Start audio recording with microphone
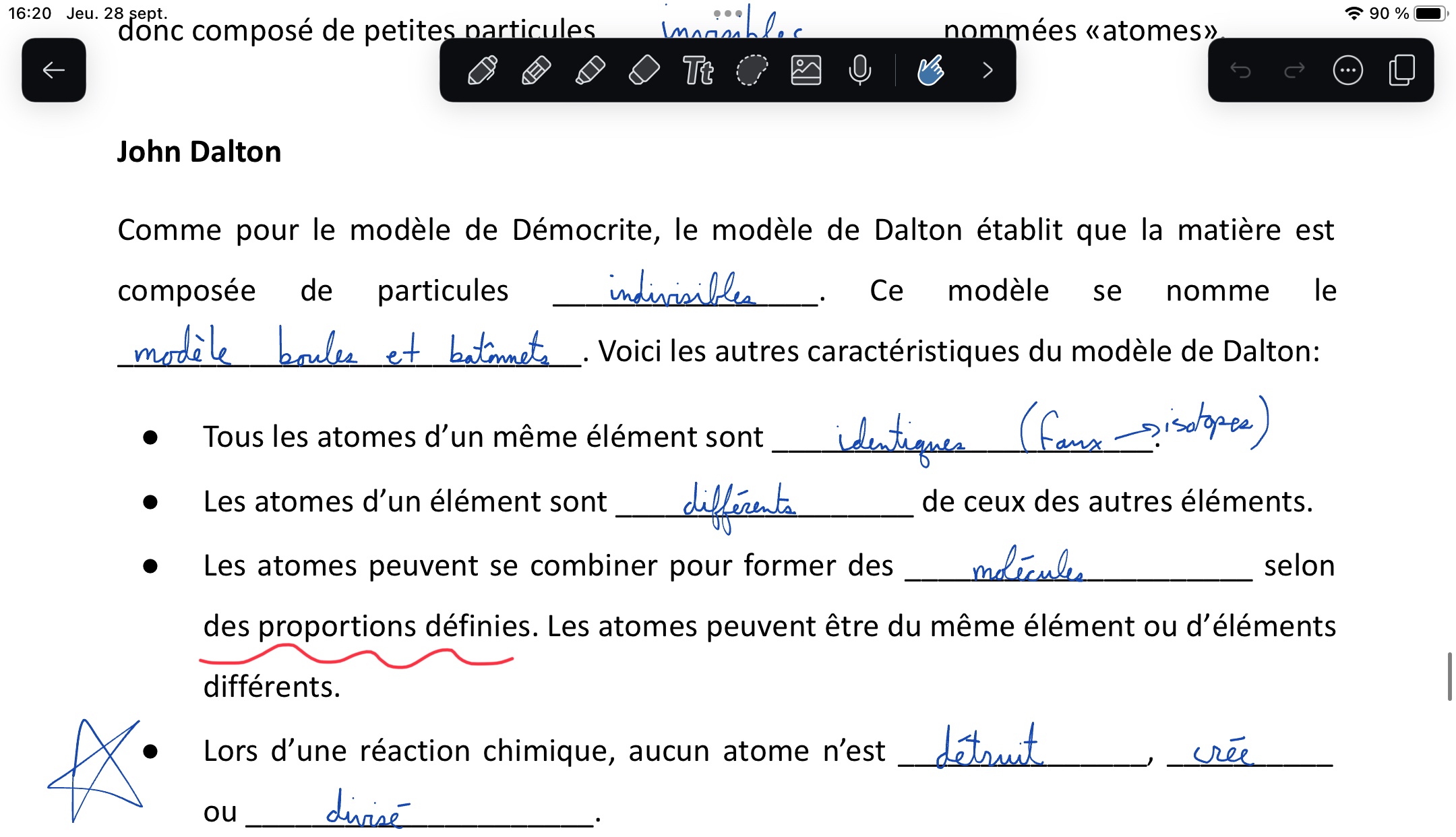This screenshot has width=1456, height=837. point(860,70)
